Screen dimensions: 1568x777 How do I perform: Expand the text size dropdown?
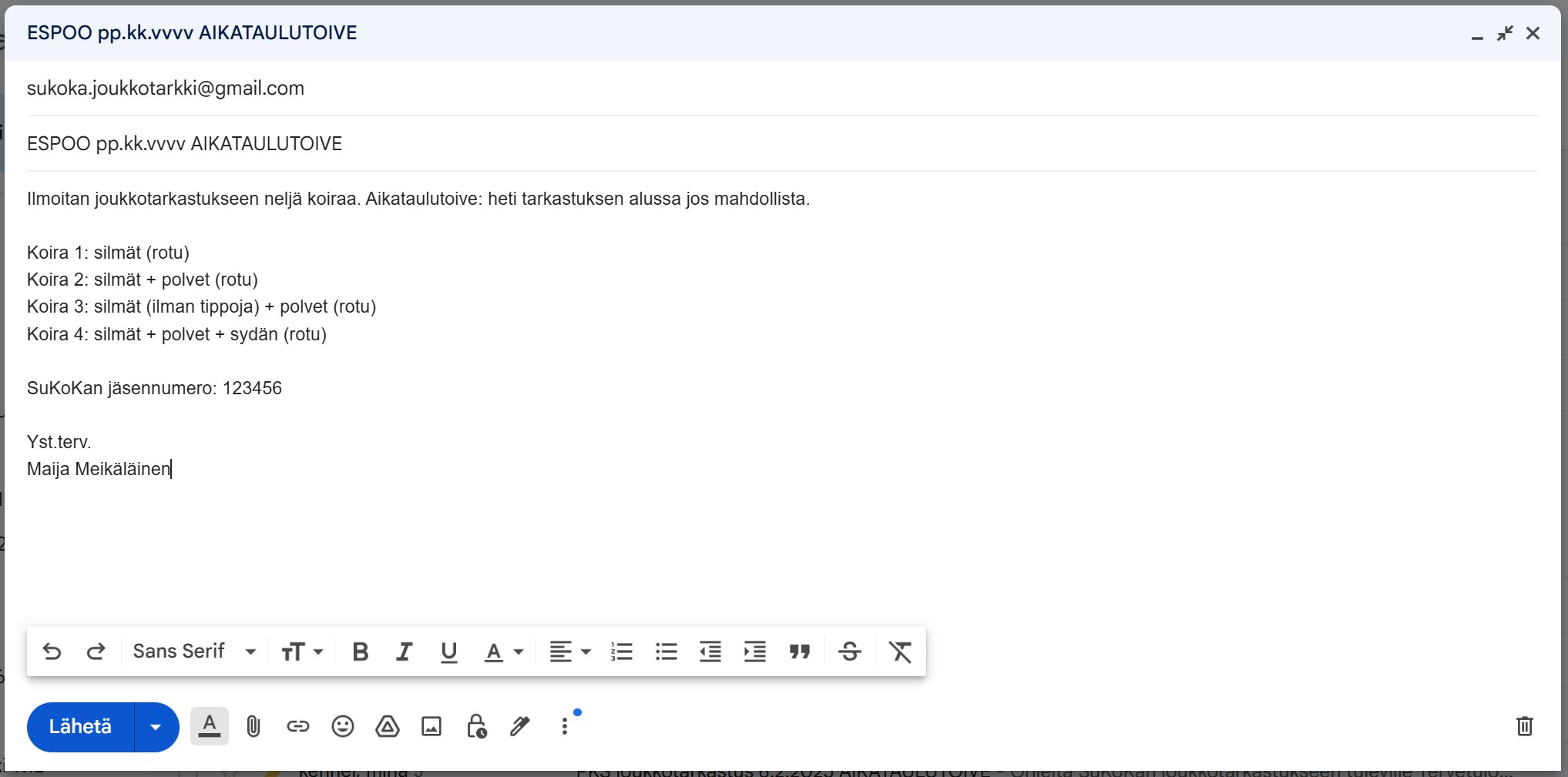(x=301, y=651)
